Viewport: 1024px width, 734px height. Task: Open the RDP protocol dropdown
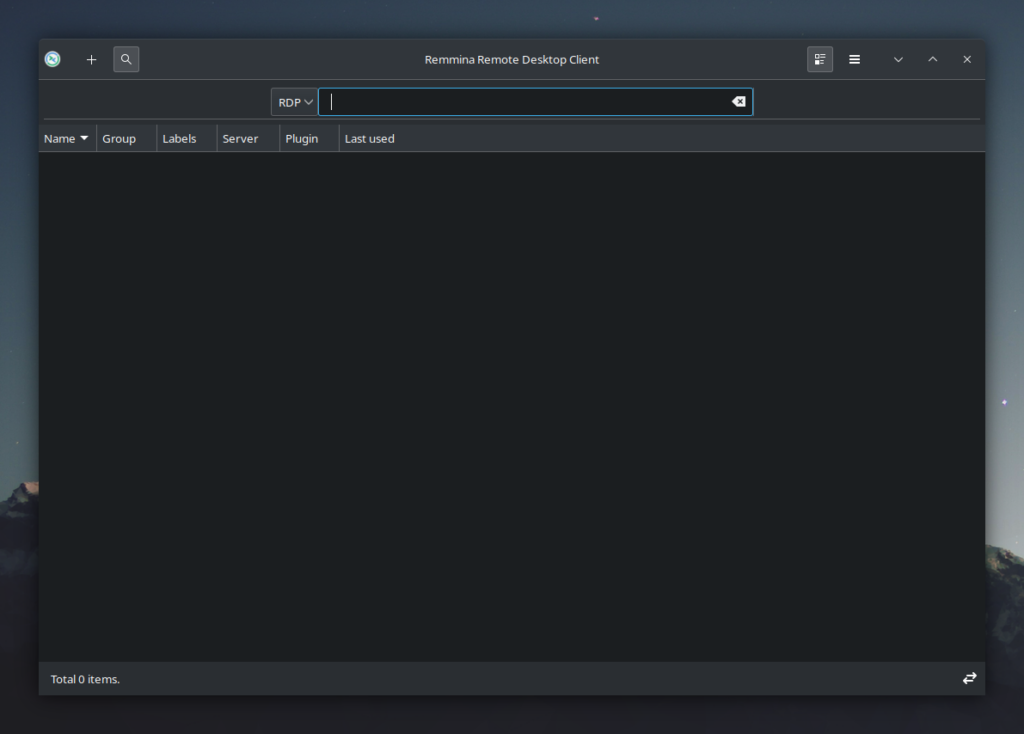coord(293,101)
